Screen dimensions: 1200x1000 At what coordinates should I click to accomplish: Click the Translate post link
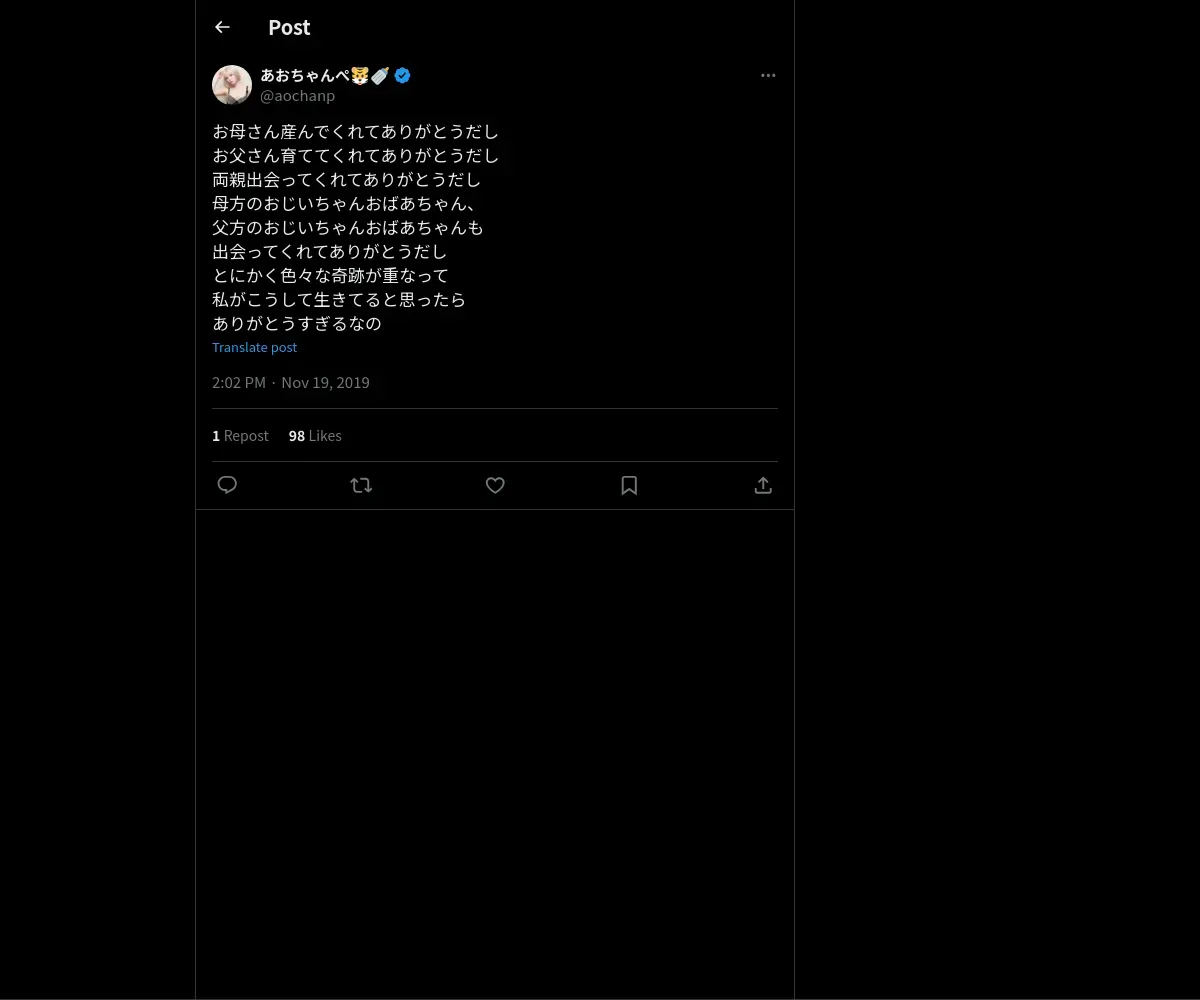[x=254, y=347]
